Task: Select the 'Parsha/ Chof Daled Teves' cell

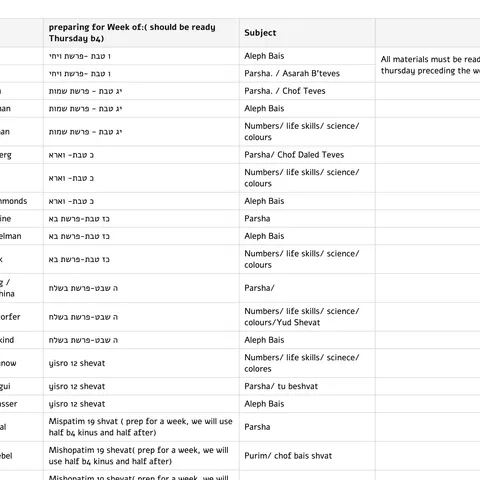Action: [307, 155]
